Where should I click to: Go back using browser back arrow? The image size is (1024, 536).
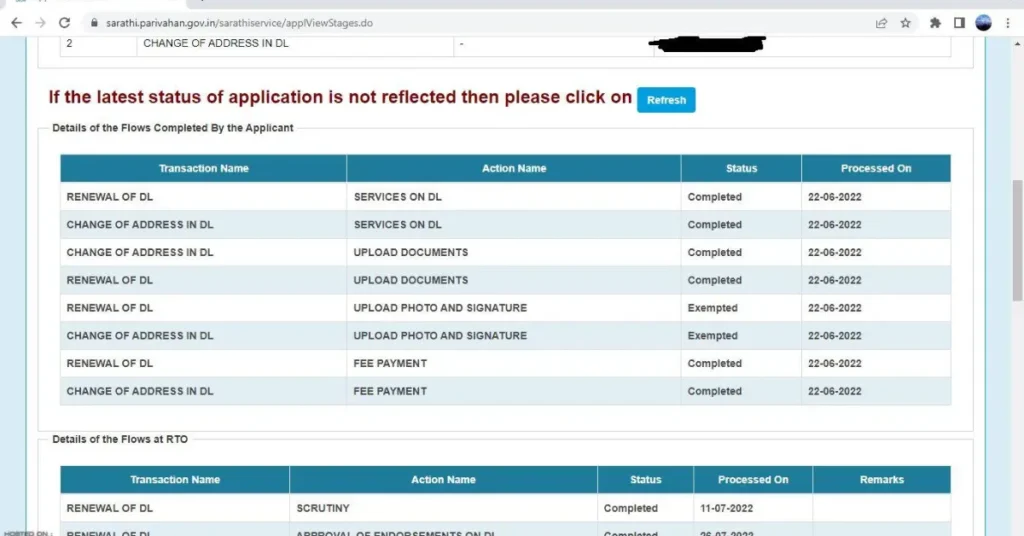(x=16, y=23)
